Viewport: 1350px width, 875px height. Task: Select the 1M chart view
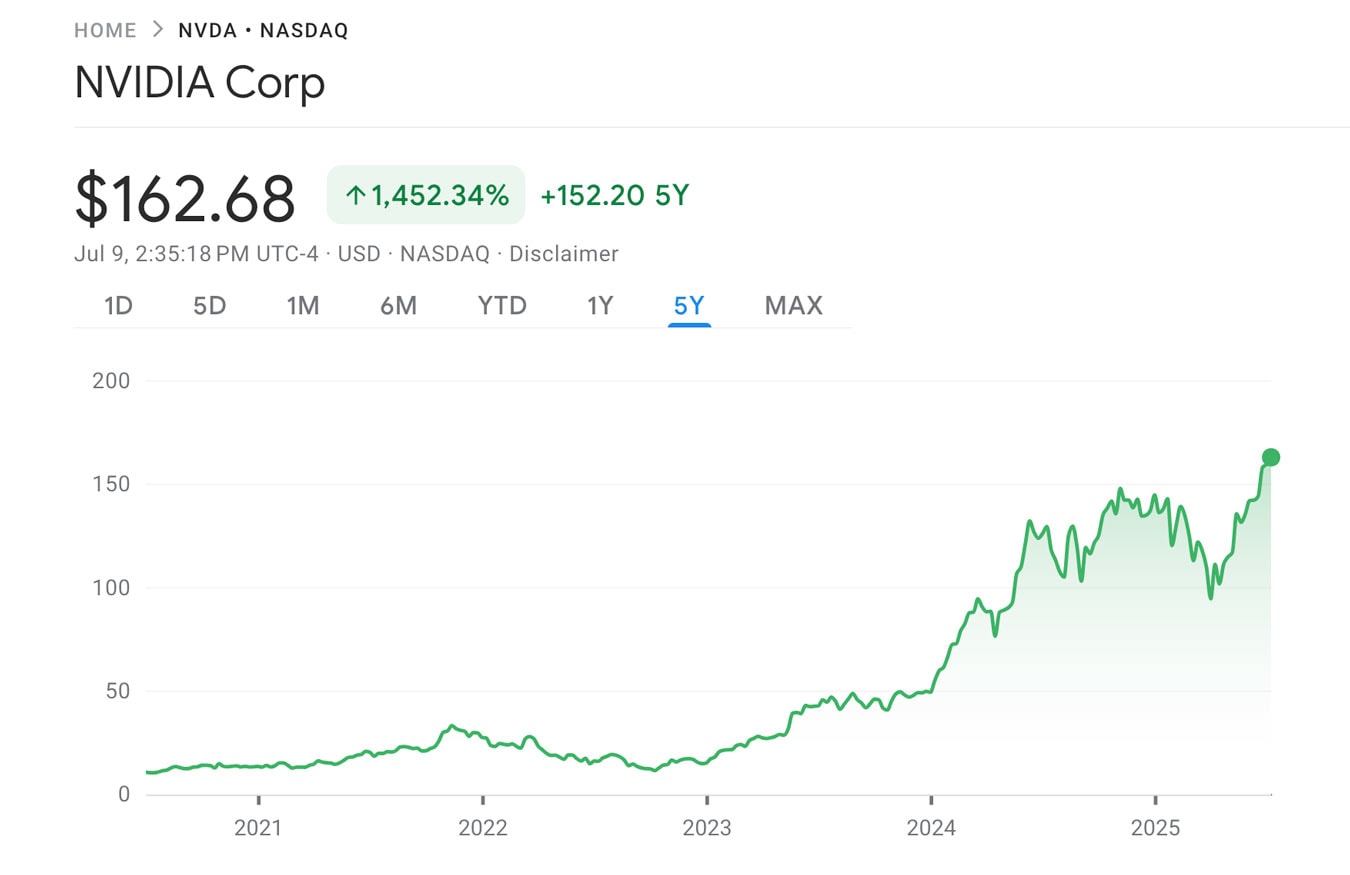click(x=302, y=306)
